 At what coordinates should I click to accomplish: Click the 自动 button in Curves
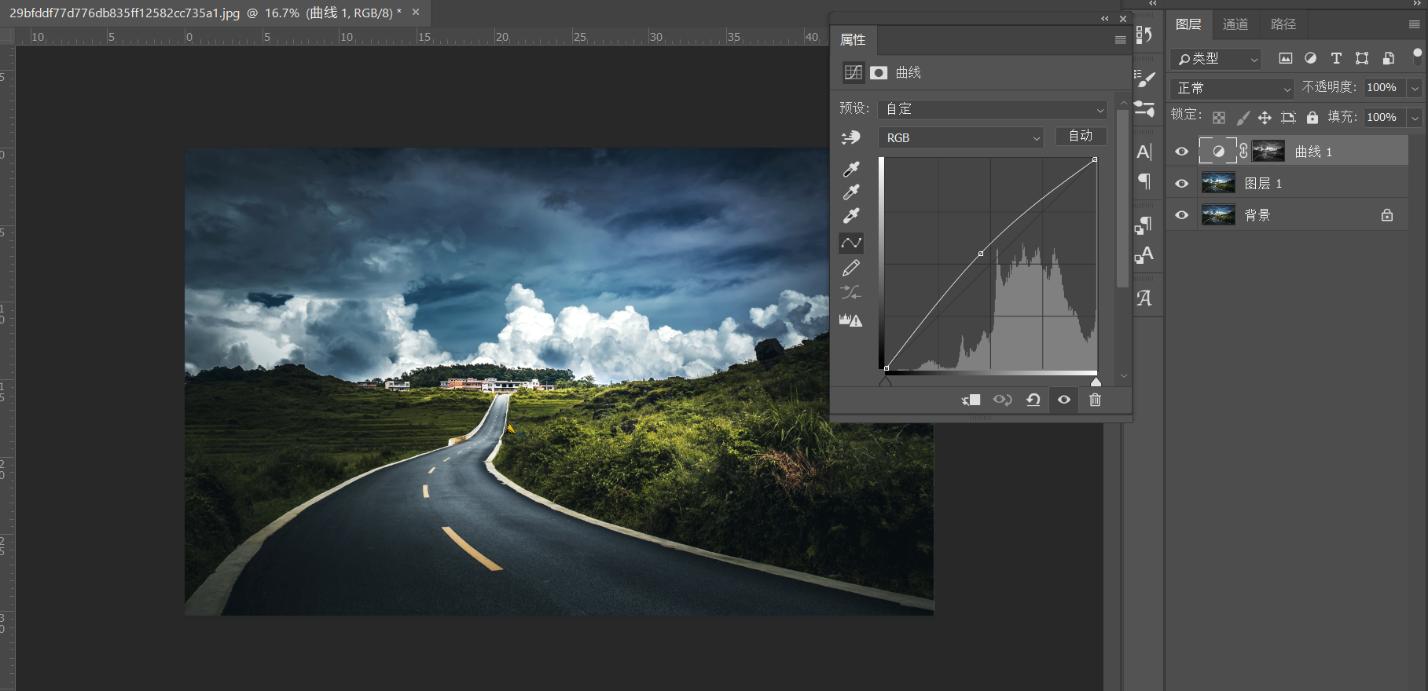pos(1080,136)
